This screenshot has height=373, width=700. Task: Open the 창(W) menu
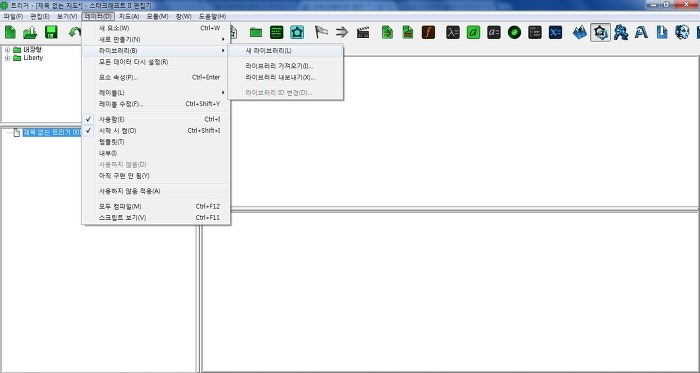tap(183, 17)
